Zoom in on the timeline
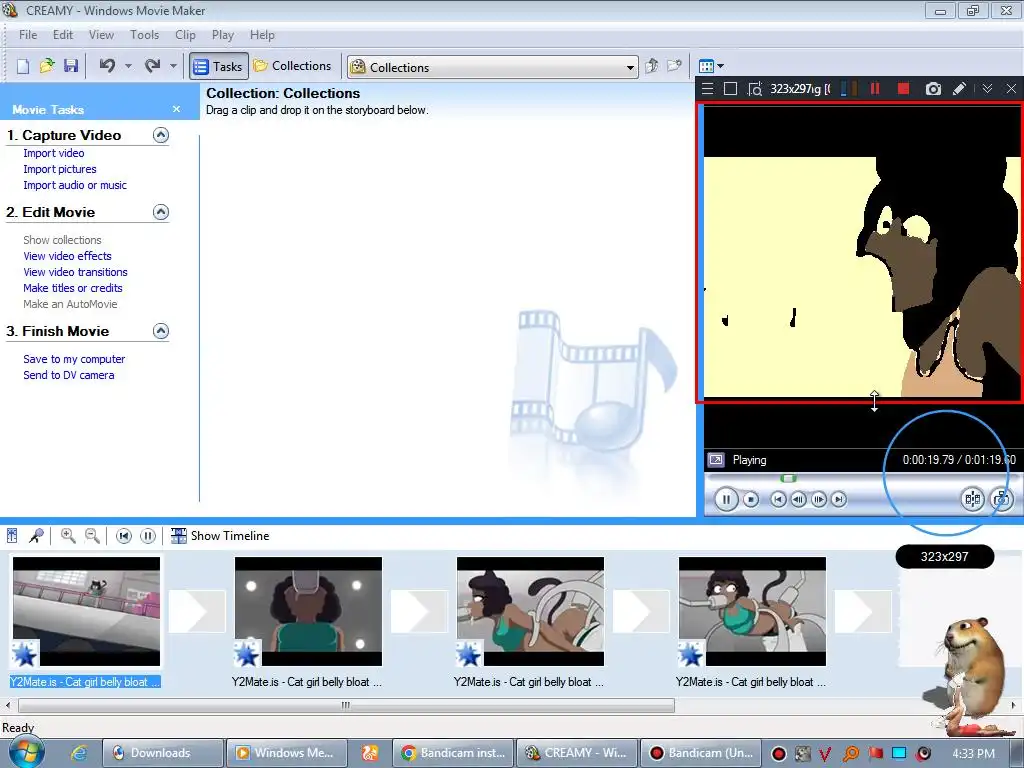Screen dimensions: 1024x768 67,536
